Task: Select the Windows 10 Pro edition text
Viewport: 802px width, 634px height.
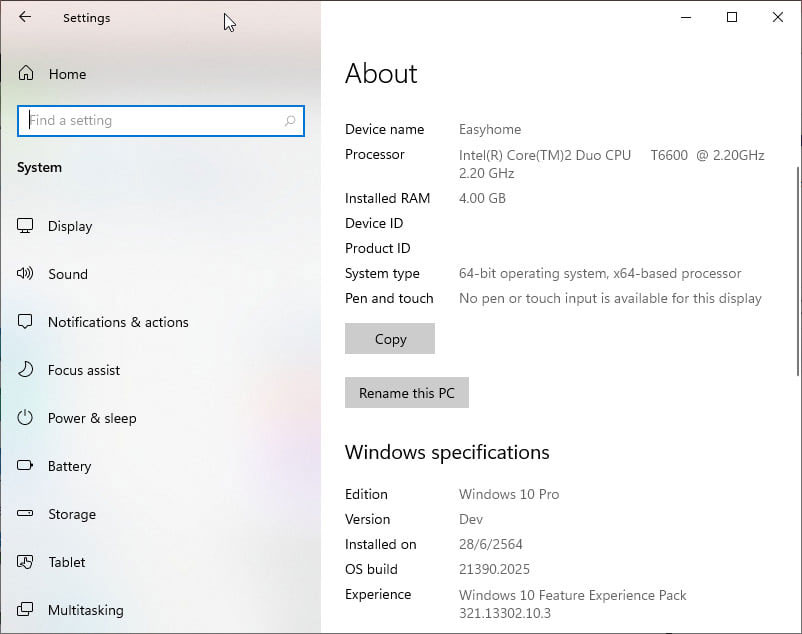Action: pyautogui.click(x=508, y=494)
